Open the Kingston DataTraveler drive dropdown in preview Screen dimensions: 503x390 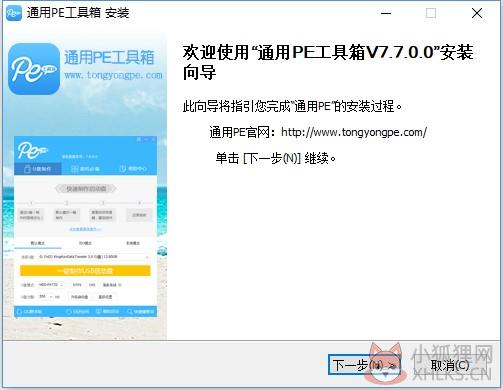[92, 257]
